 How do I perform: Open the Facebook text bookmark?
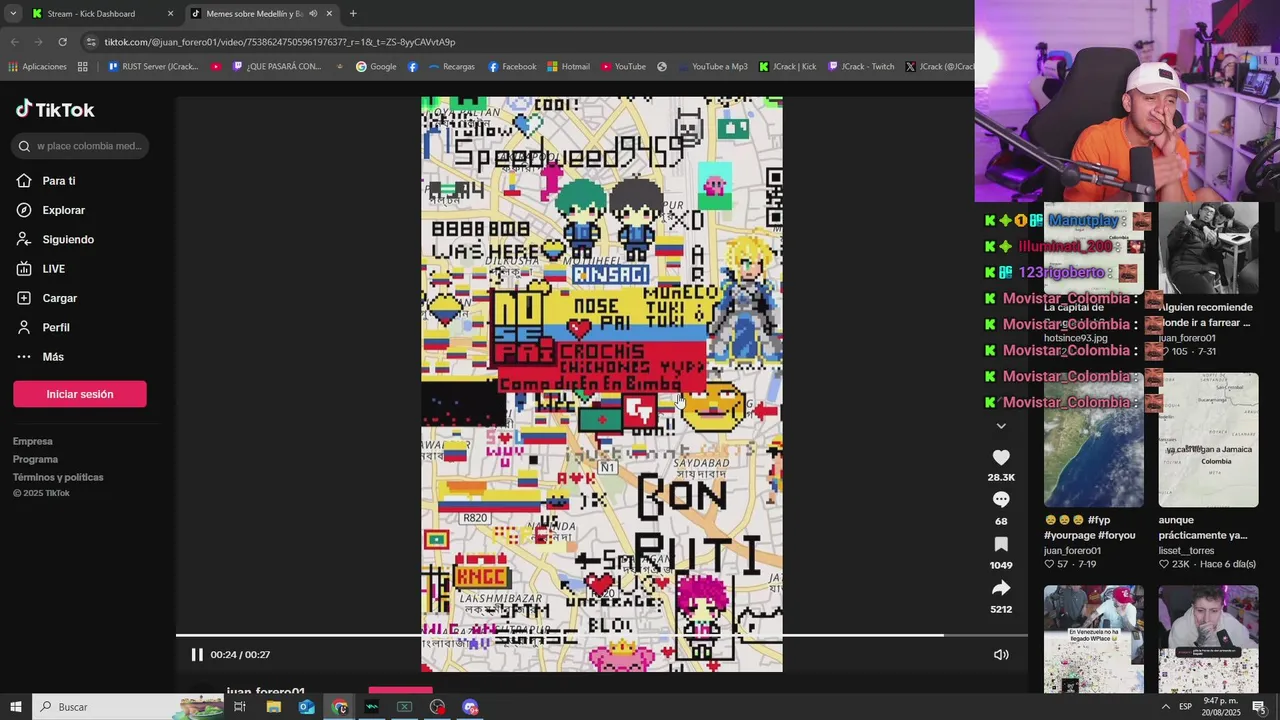(512, 67)
